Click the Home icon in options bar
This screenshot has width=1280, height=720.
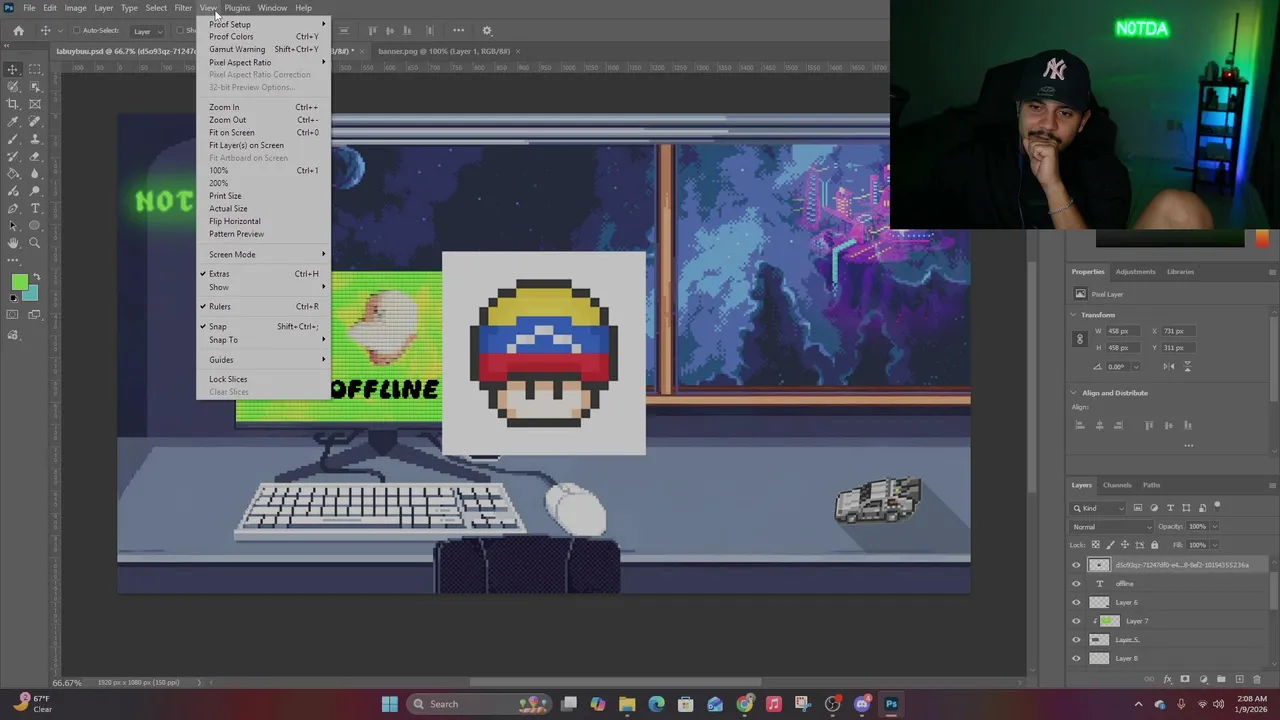[x=18, y=31]
